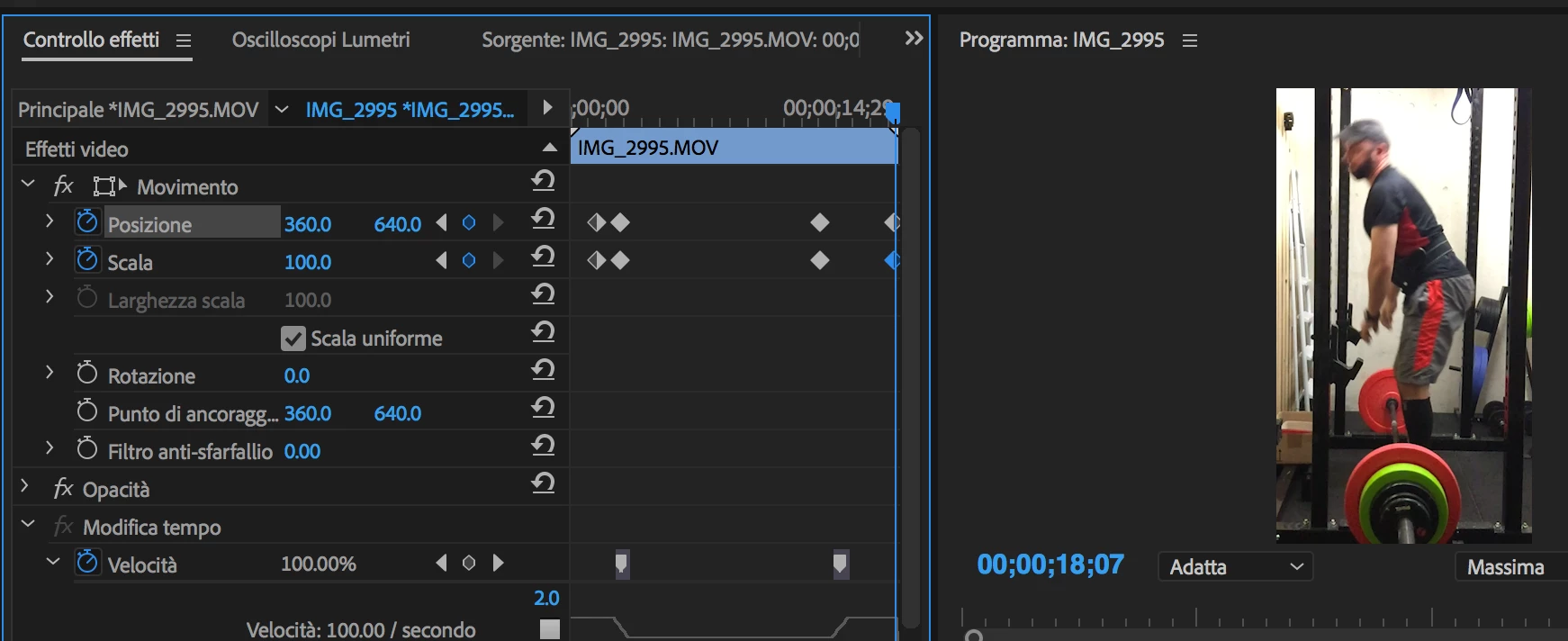Toggle Velocità animation stopwatch
This screenshot has width=1568, height=641.
click(87, 563)
